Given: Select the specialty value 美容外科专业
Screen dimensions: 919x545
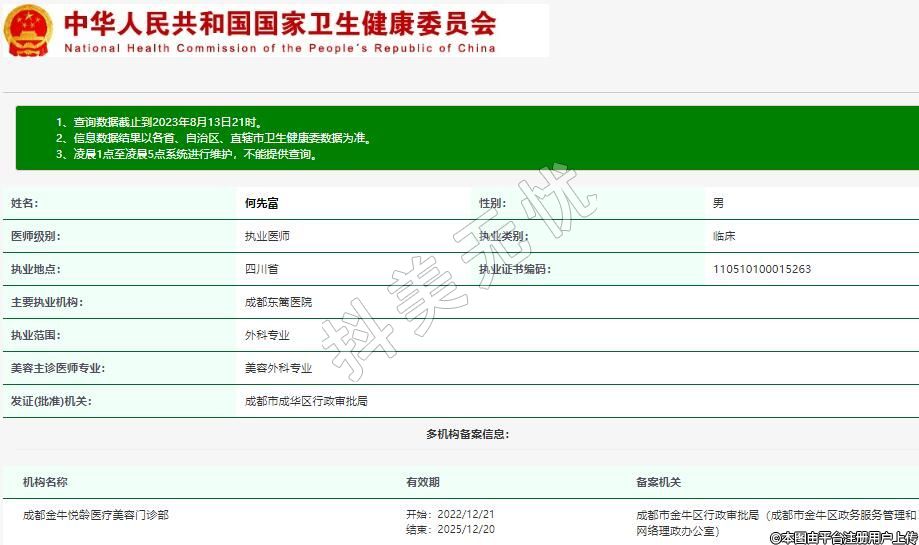Looking at the screenshot, I should coord(279,368).
